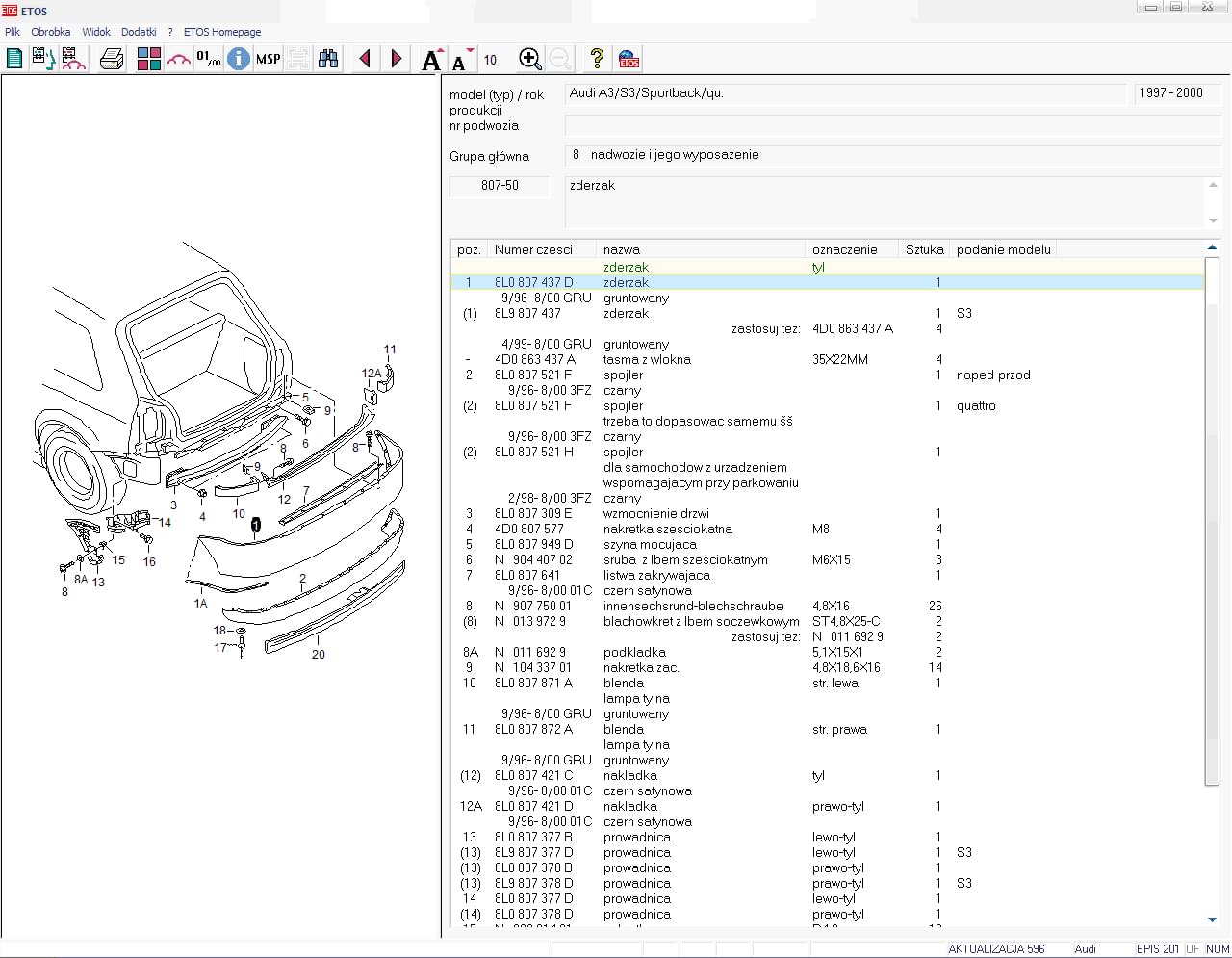Click the 01/∞ numbering icon
Viewport: 1232px width, 958px height.
[x=208, y=59]
